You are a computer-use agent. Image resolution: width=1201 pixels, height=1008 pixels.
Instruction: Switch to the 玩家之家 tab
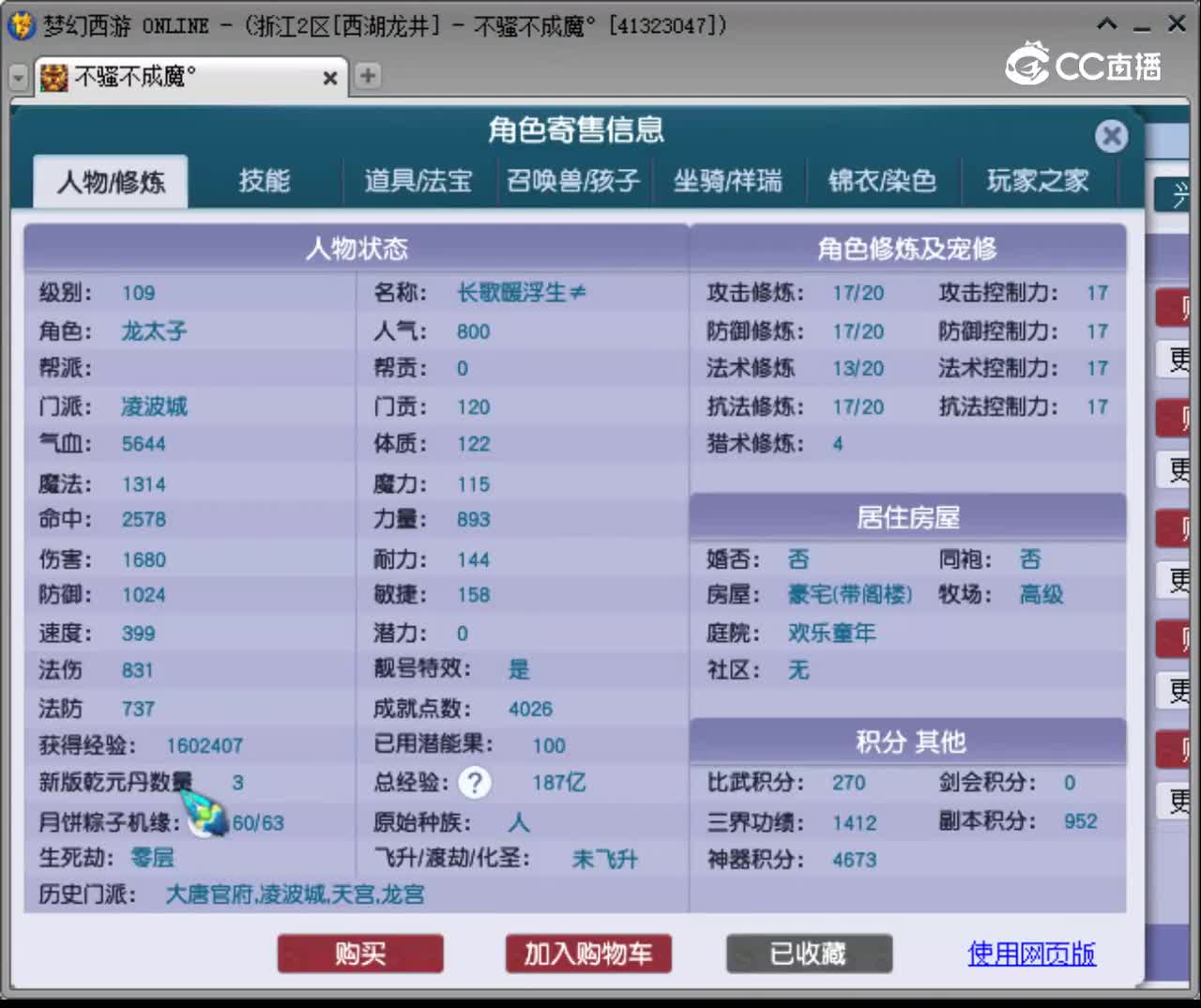pyautogui.click(x=1038, y=181)
